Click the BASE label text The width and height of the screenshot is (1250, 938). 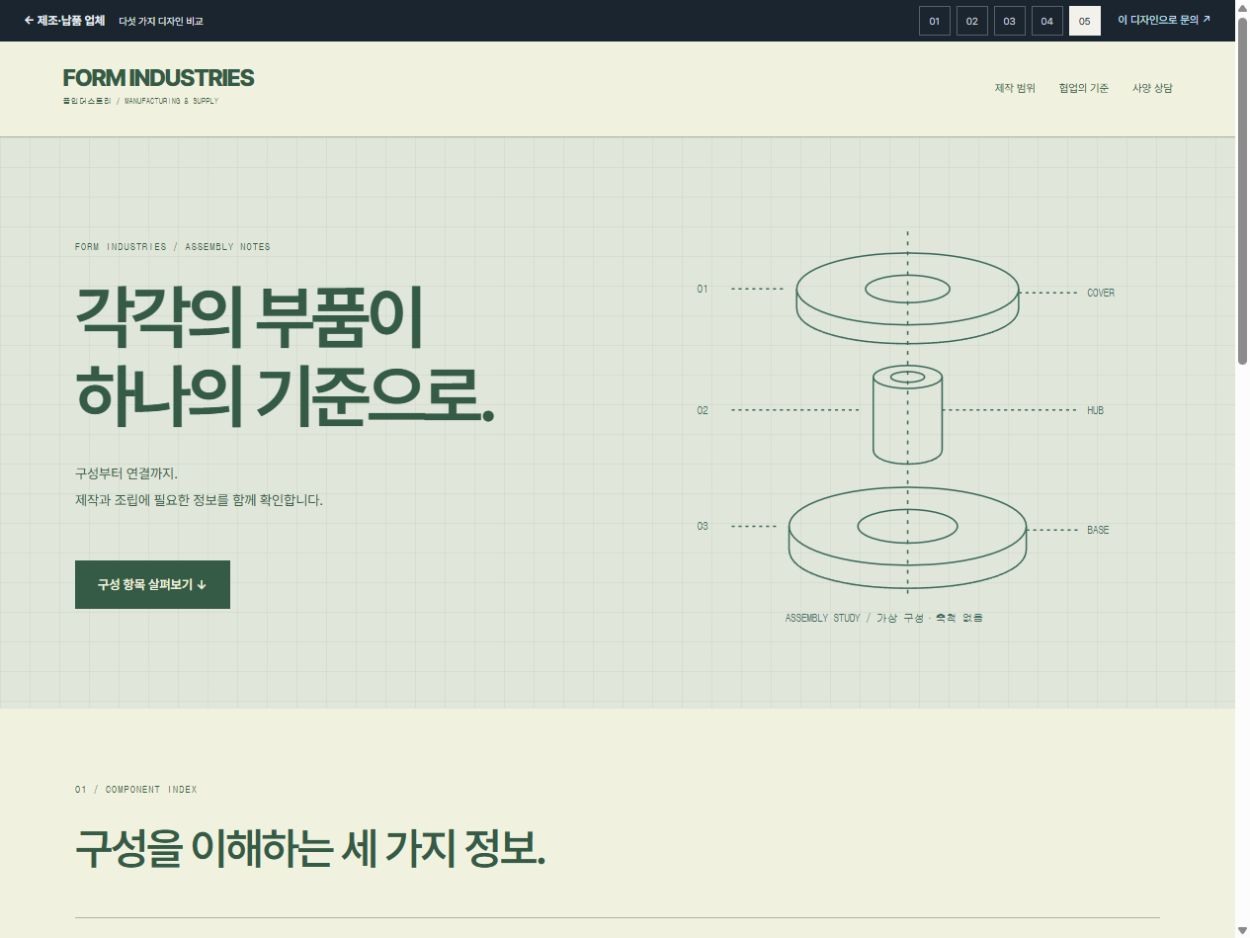(x=1098, y=530)
